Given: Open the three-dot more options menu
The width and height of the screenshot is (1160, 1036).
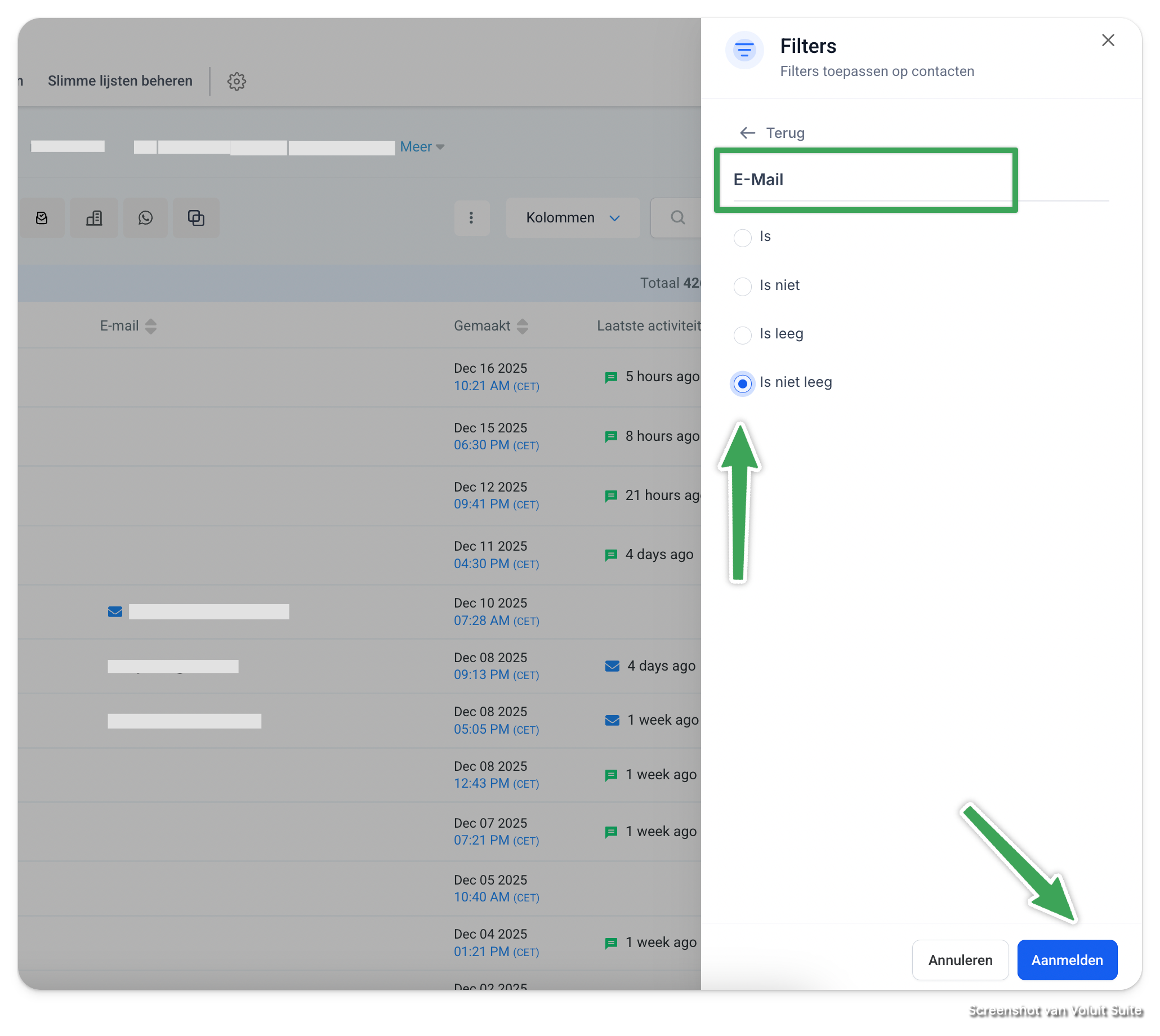Looking at the screenshot, I should tap(471, 218).
